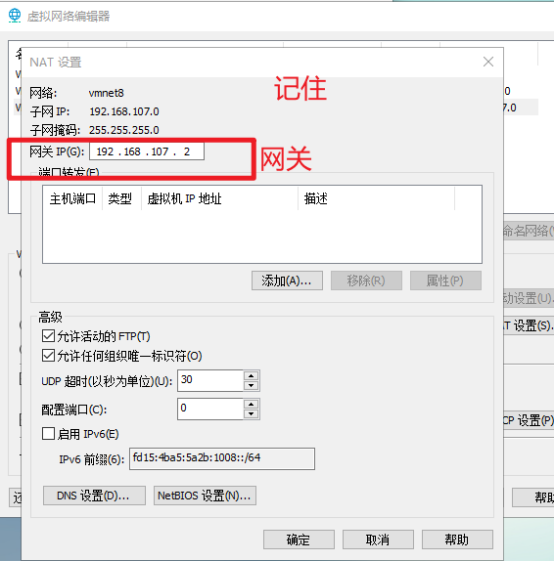Click the 网关 IP address field
This screenshot has height=562, width=554.
point(147,151)
